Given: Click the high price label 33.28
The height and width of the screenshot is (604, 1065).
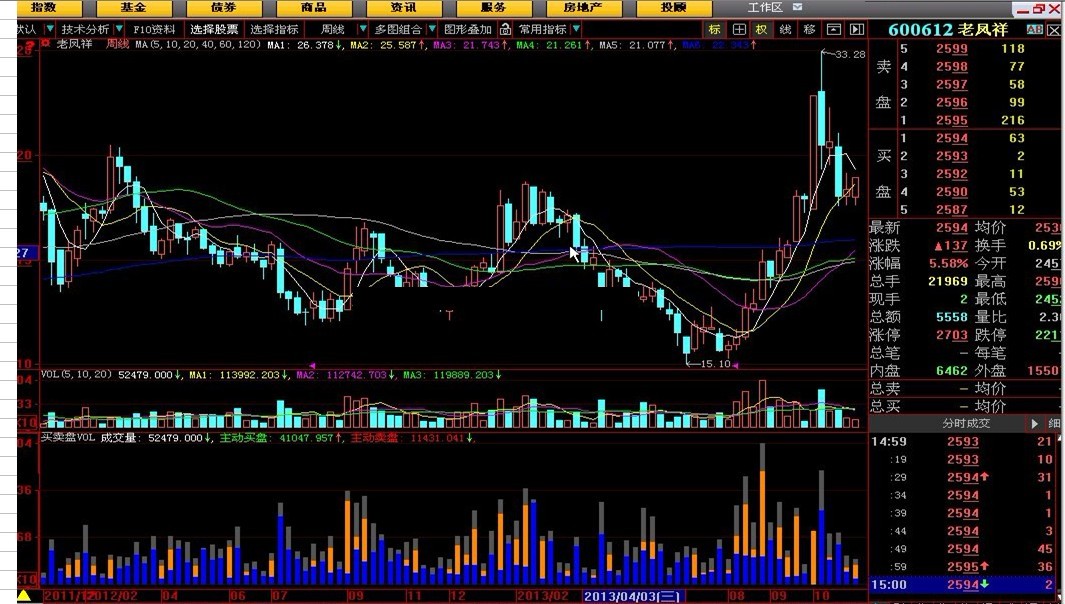Looking at the screenshot, I should pyautogui.click(x=850, y=54).
